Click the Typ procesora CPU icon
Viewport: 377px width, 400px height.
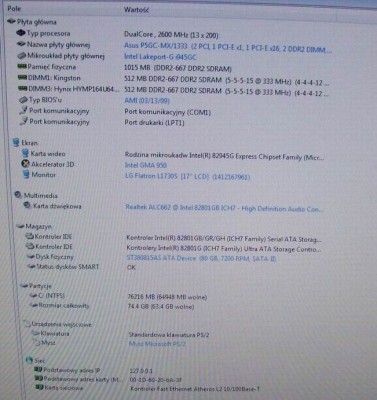pyautogui.click(x=21, y=33)
